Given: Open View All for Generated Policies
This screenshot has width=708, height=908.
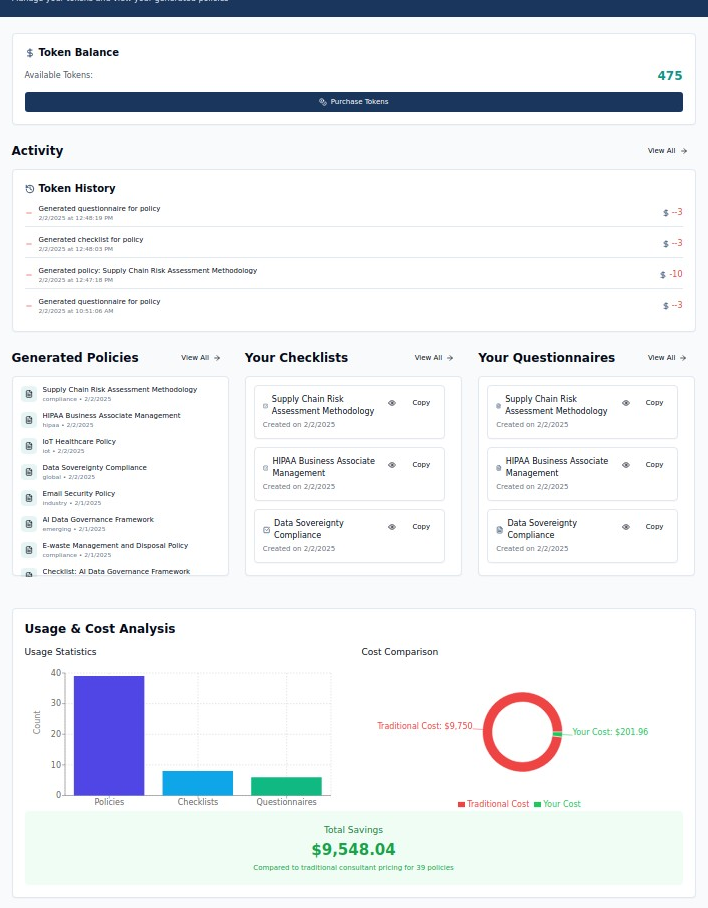Looking at the screenshot, I should click(x=200, y=358).
